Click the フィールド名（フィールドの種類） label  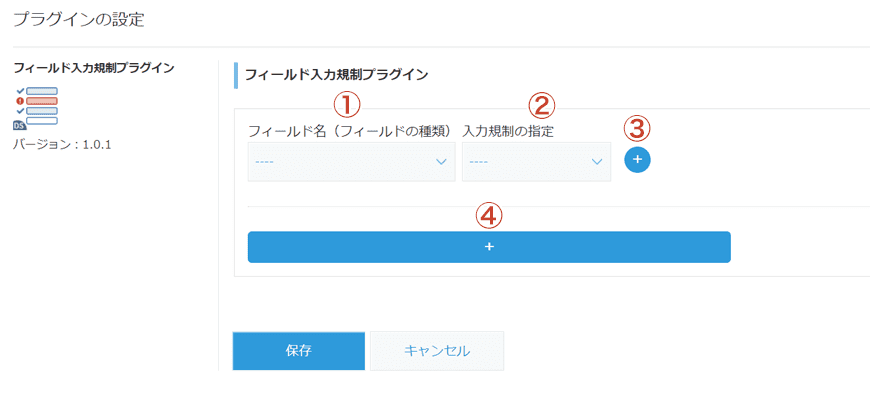(350, 131)
